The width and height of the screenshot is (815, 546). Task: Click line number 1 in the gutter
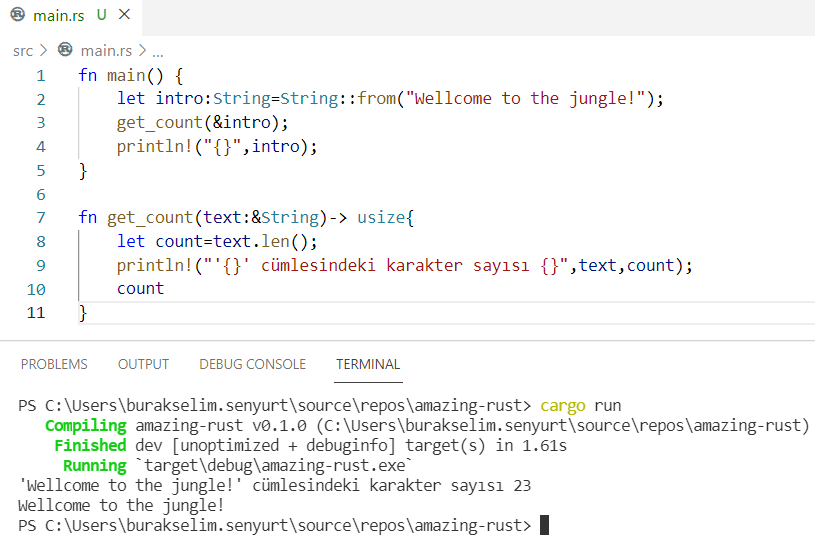(x=41, y=76)
